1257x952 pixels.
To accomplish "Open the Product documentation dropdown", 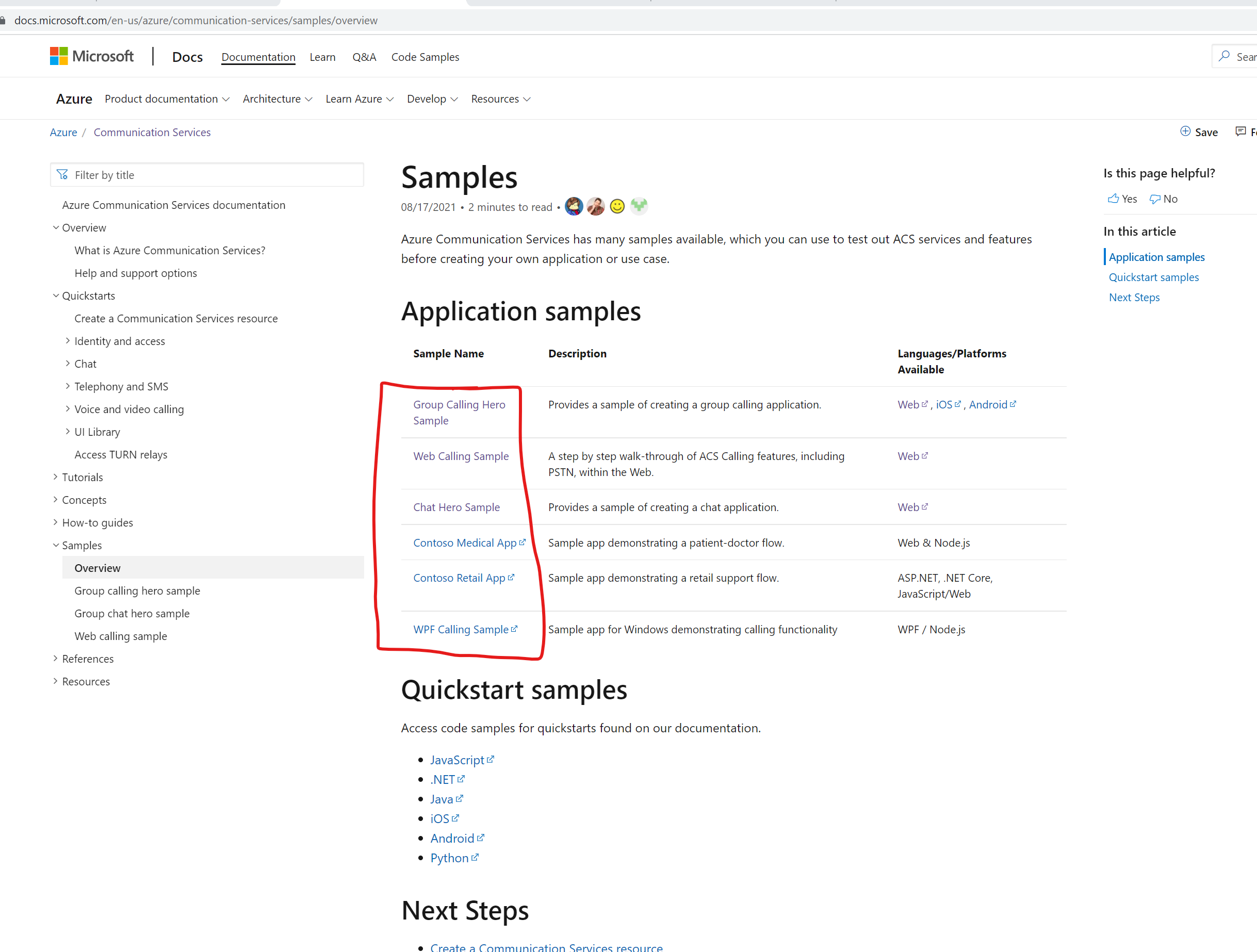I will 167,99.
